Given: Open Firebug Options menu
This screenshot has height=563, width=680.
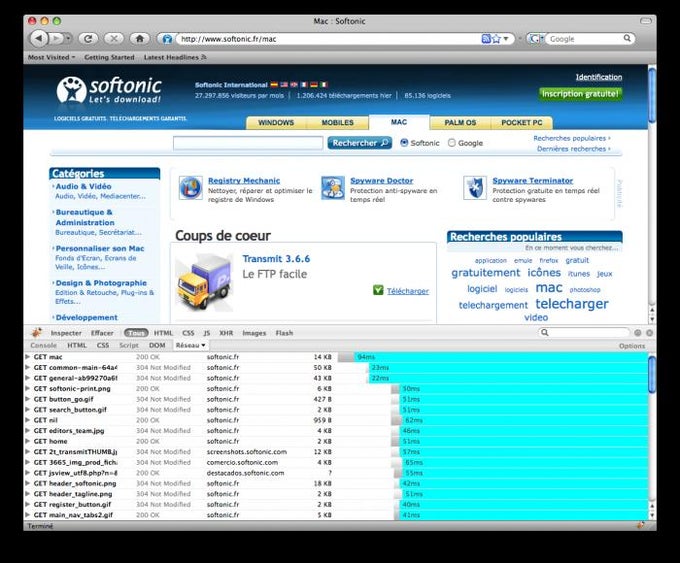Looking at the screenshot, I should click(x=632, y=346).
